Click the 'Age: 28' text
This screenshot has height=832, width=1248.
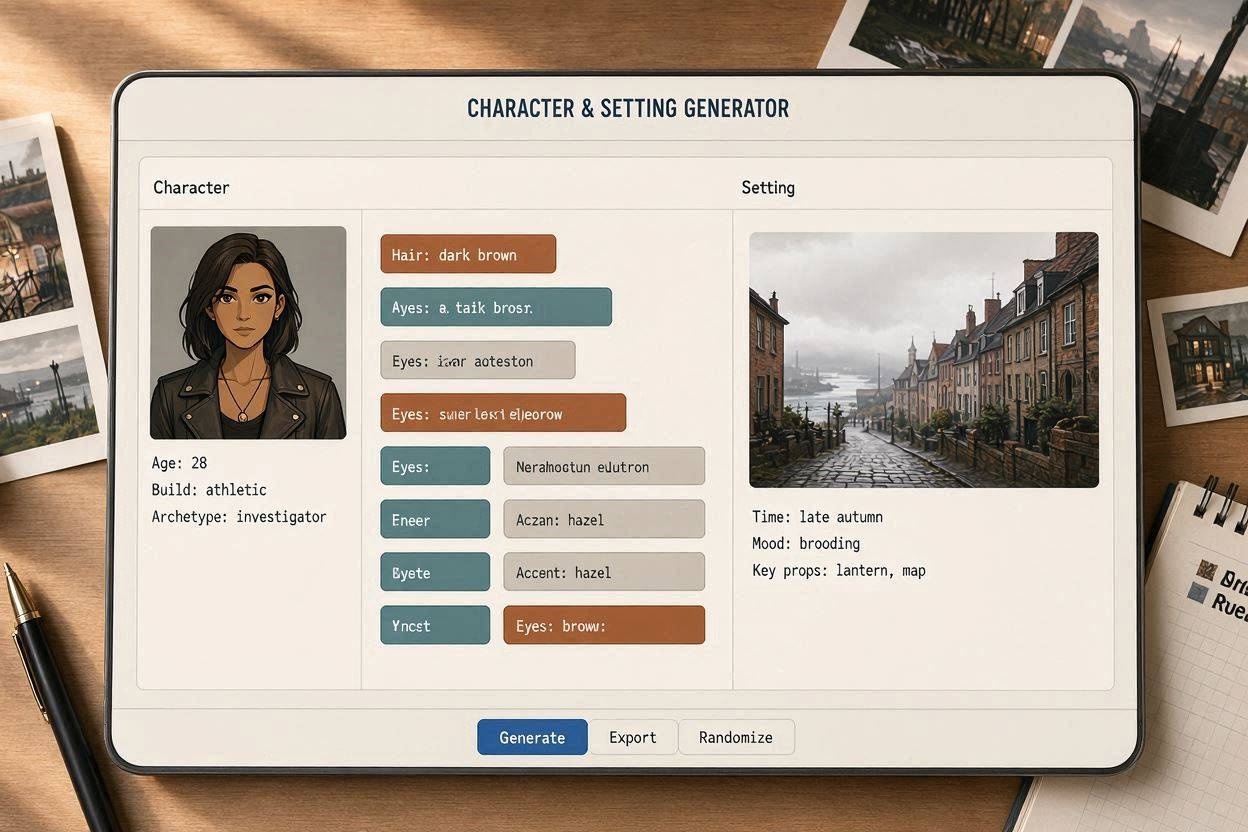(x=180, y=462)
